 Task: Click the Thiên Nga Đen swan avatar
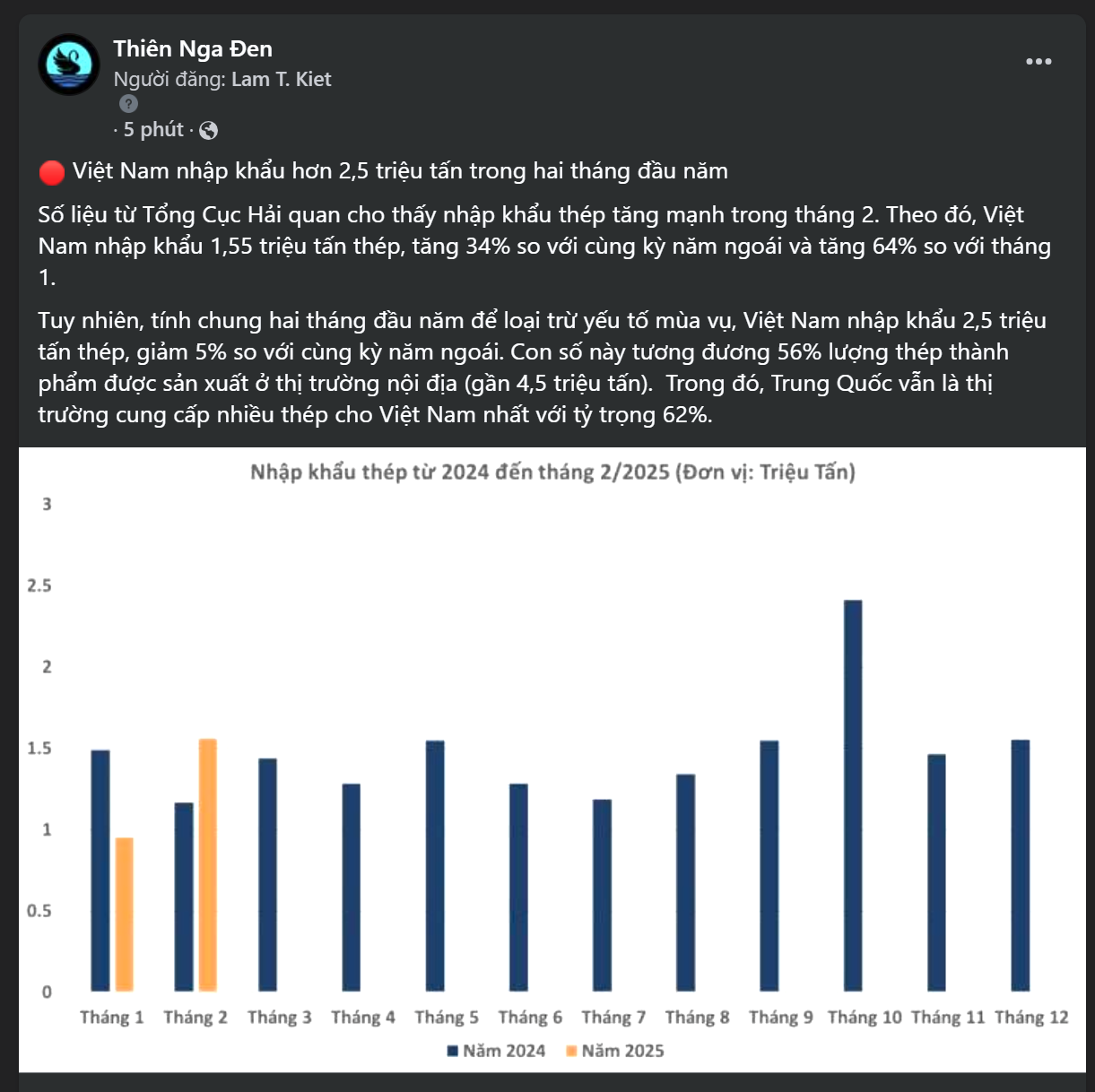[69, 65]
